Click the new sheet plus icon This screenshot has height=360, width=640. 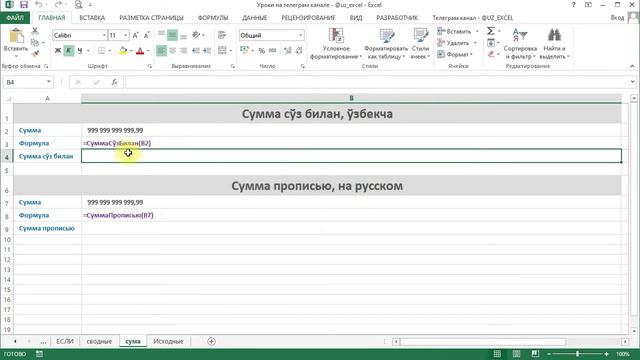211,341
